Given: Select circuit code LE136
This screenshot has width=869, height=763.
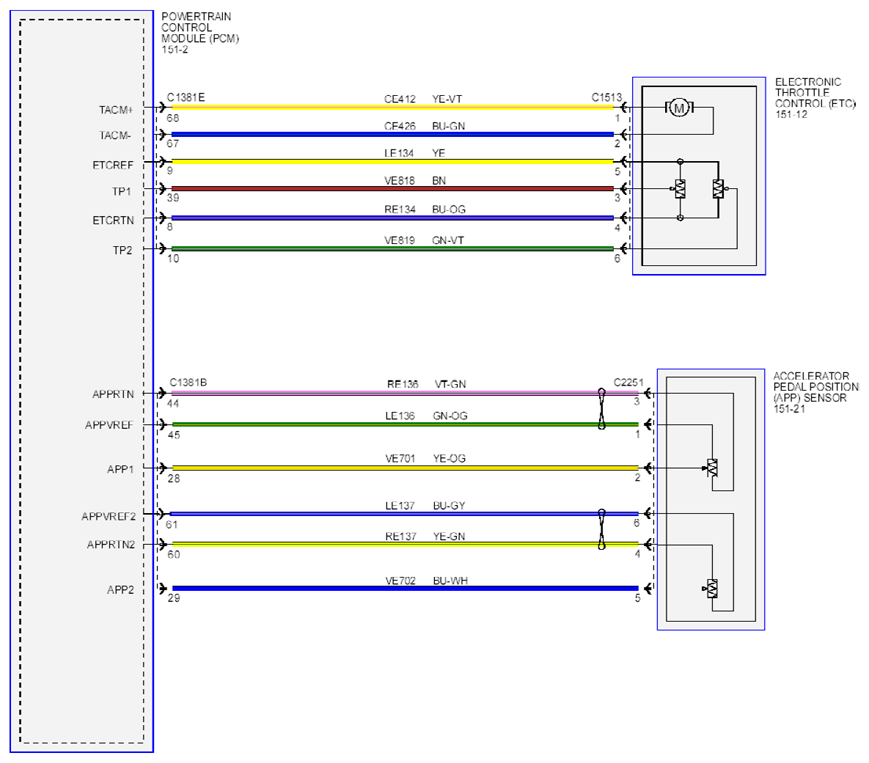Looking at the screenshot, I should click(x=400, y=416).
